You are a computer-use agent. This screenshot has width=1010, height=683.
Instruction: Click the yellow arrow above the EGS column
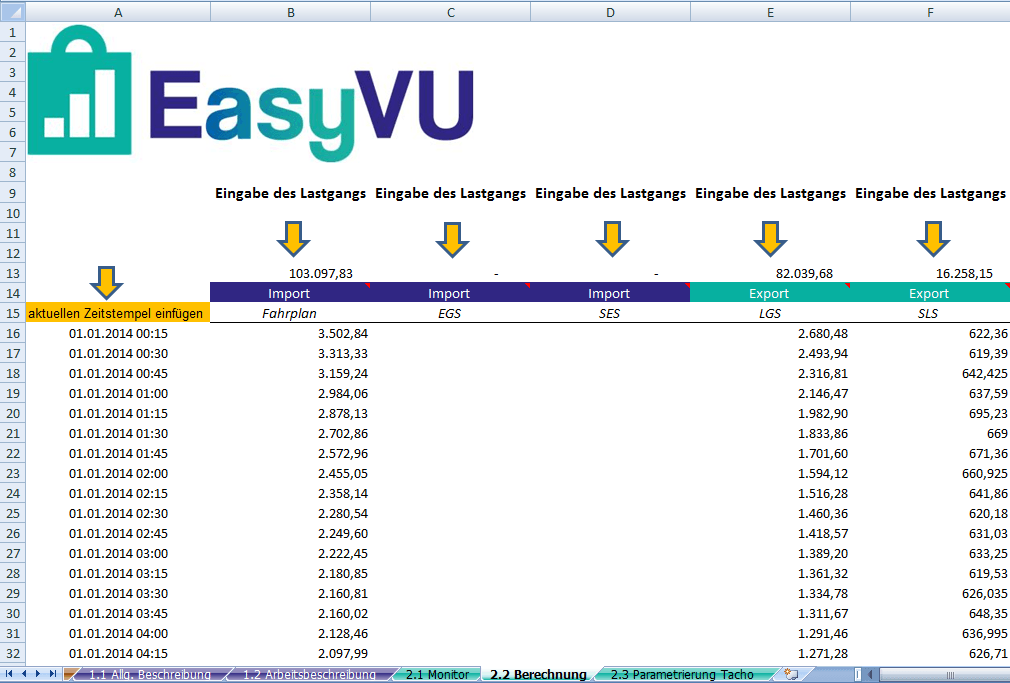point(452,239)
